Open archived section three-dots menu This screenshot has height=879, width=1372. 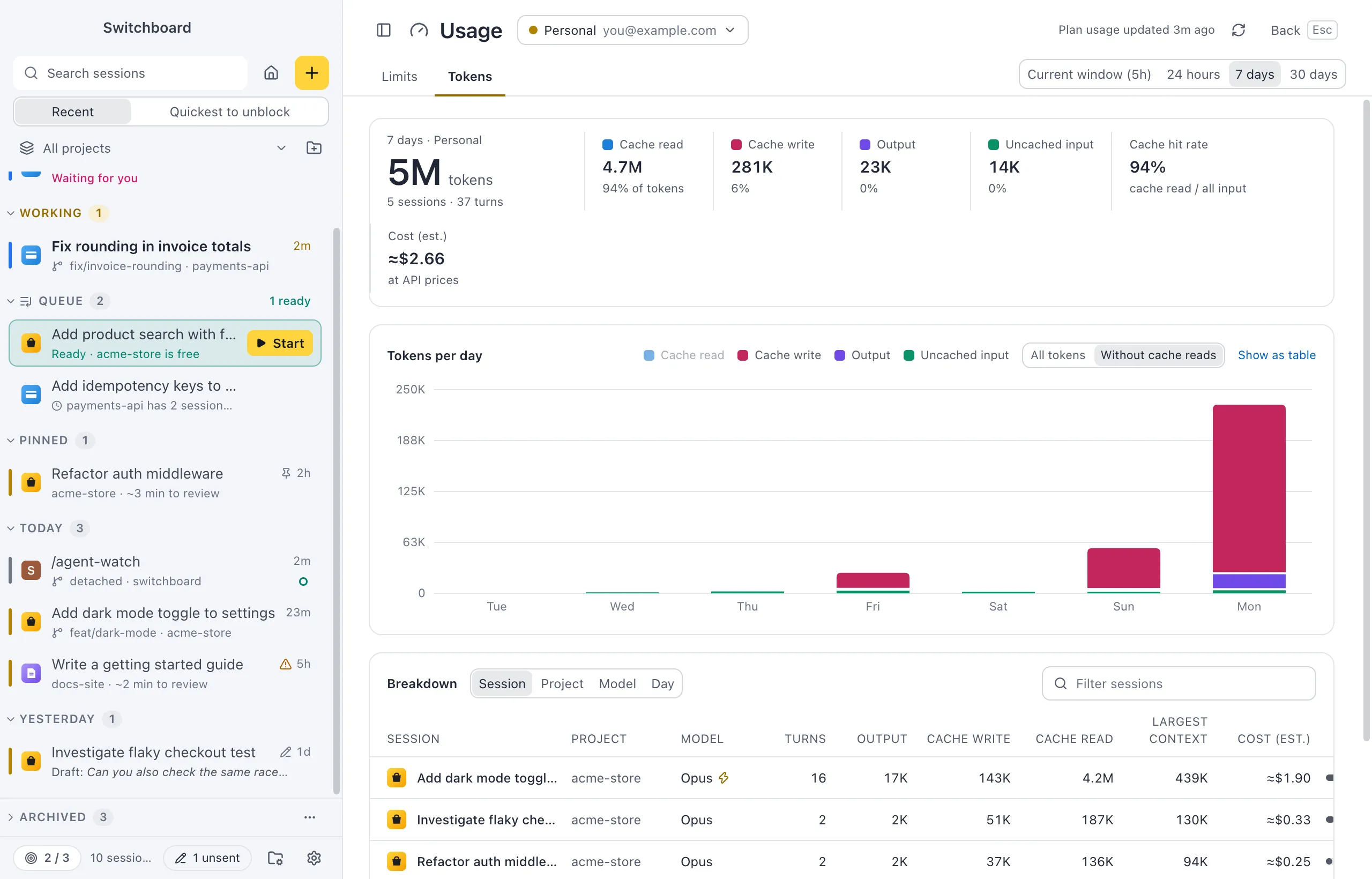click(x=309, y=817)
